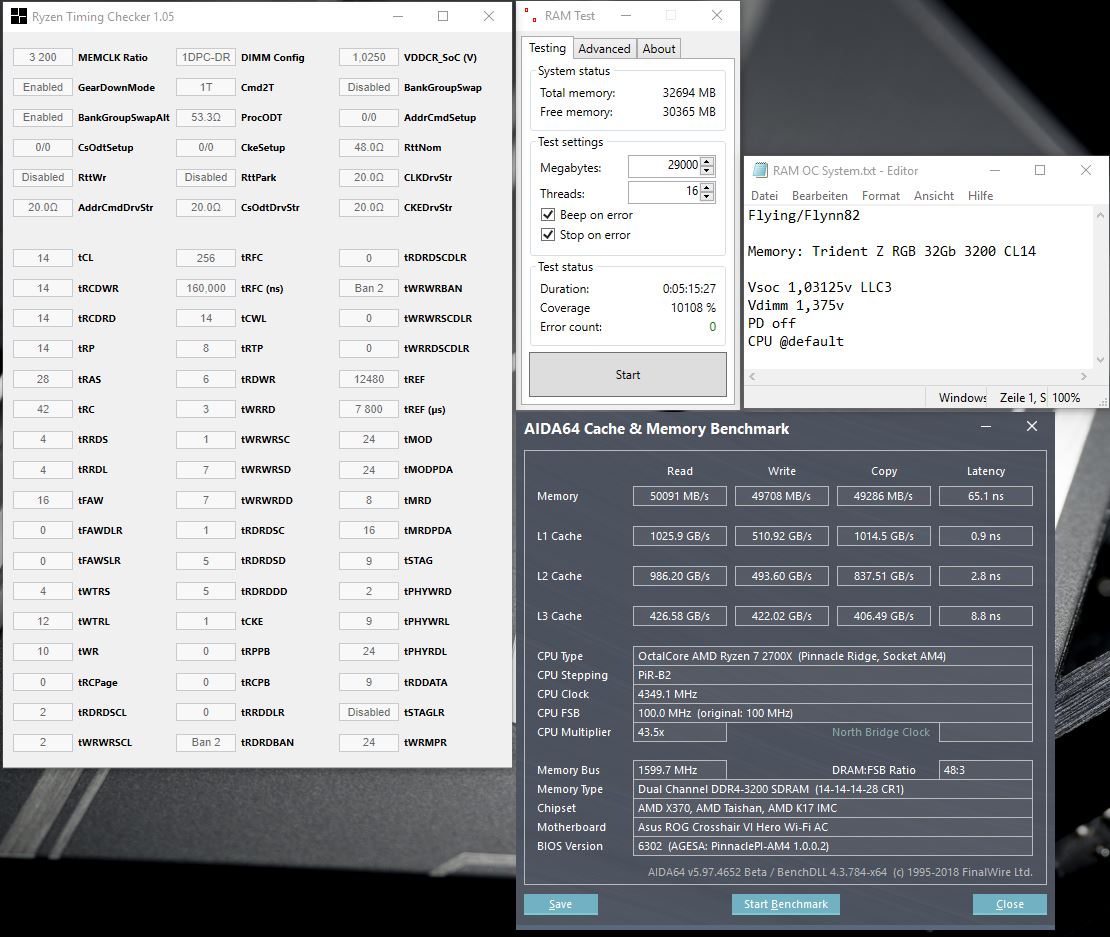Screen dimensions: 1110x937
Task: Close the AIDA64 Cache & Memory Benchmark window
Action: 1031,426
